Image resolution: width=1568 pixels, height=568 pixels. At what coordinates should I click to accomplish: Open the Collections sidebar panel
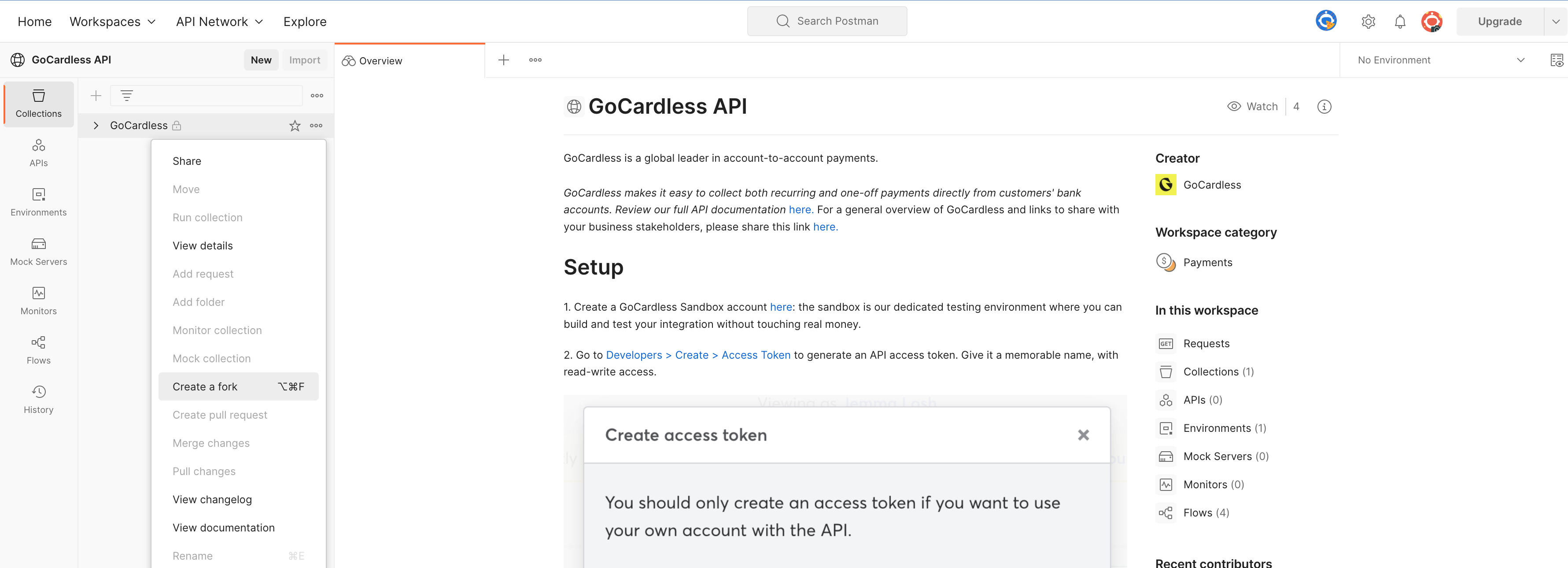[x=38, y=103]
